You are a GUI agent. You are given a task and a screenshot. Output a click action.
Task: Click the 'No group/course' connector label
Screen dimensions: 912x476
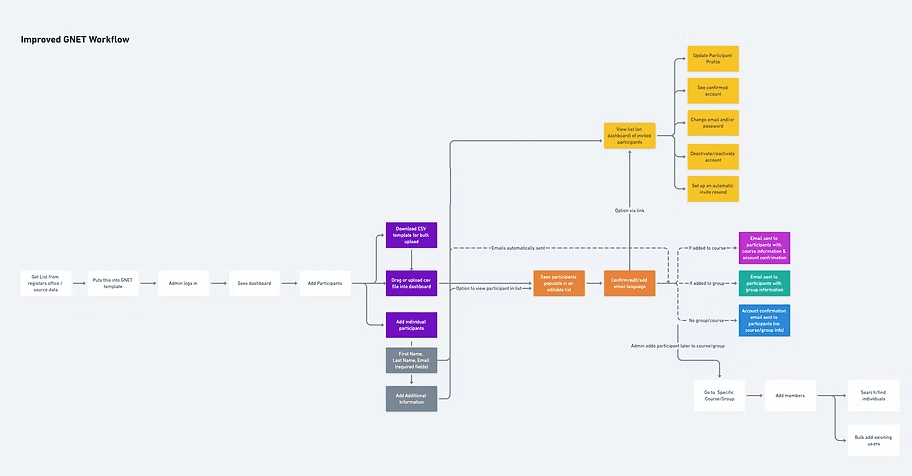pyautogui.click(x=706, y=321)
